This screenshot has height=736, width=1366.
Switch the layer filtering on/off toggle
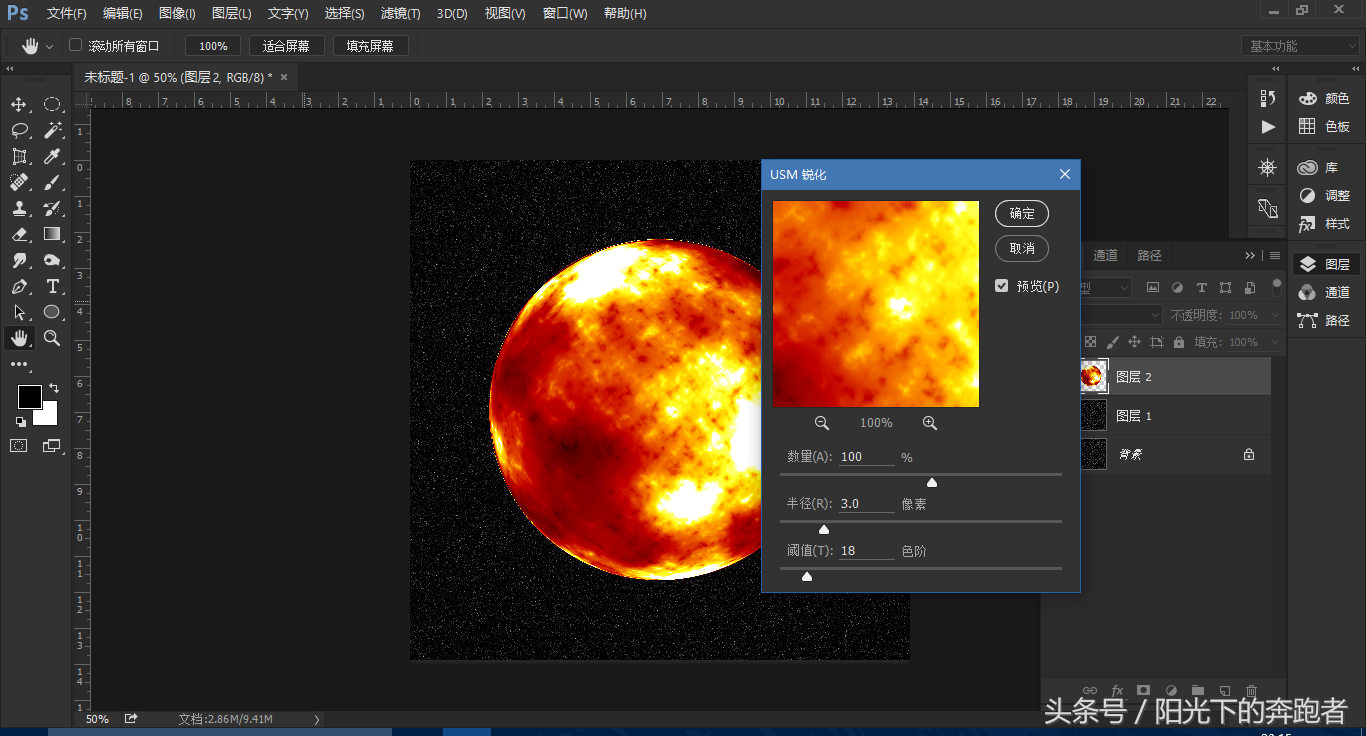point(1276,287)
